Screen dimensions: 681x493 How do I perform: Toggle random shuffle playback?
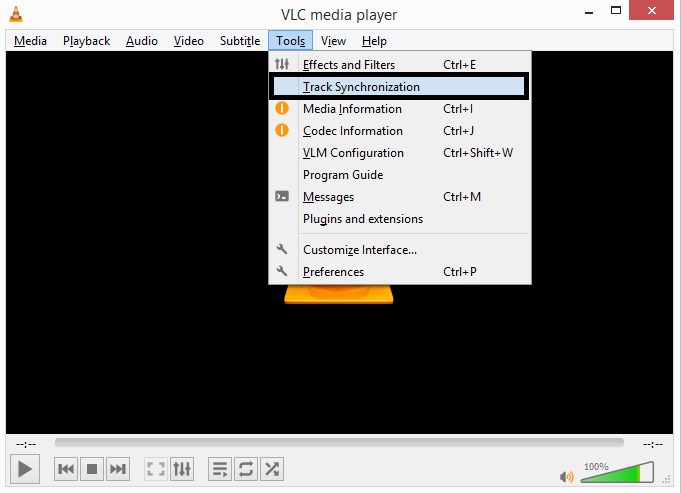272,469
